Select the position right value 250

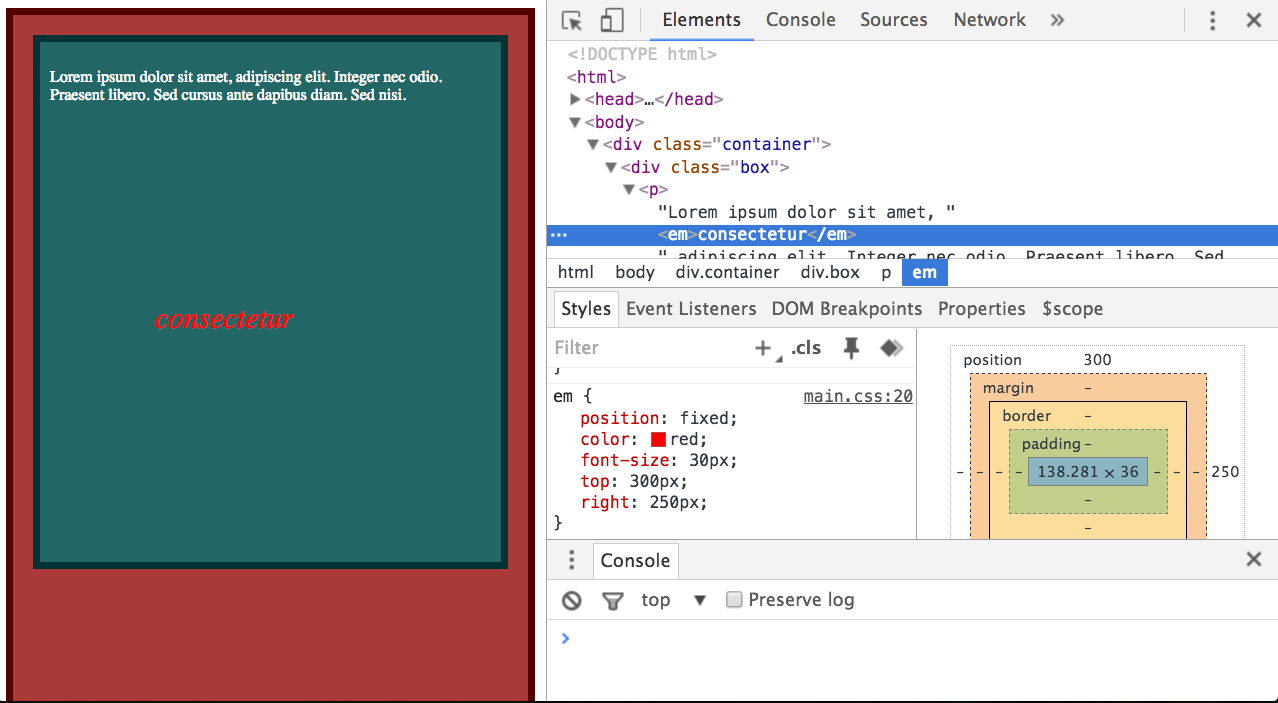(x=1225, y=472)
